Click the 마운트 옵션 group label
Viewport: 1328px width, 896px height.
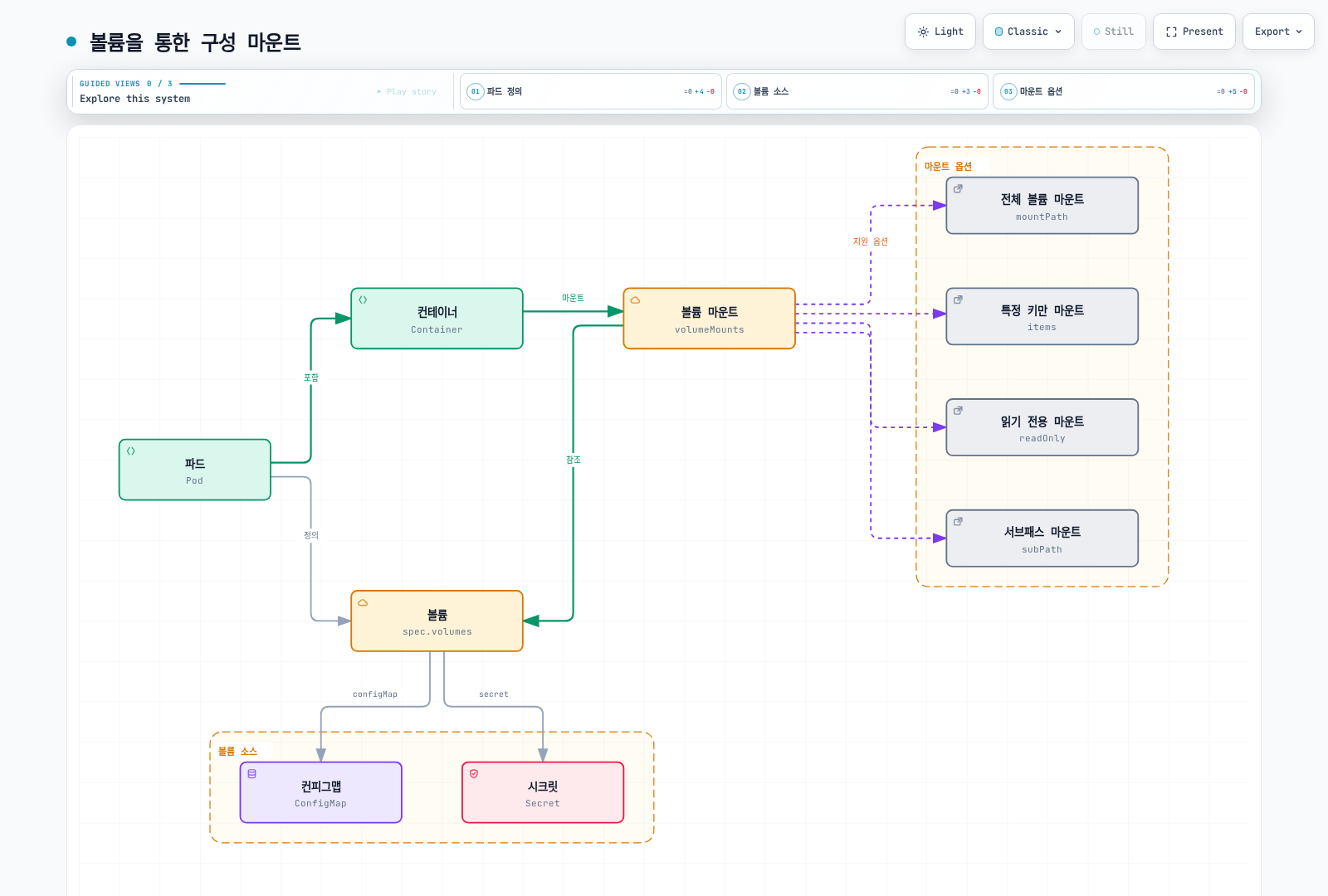pyautogui.click(x=948, y=167)
